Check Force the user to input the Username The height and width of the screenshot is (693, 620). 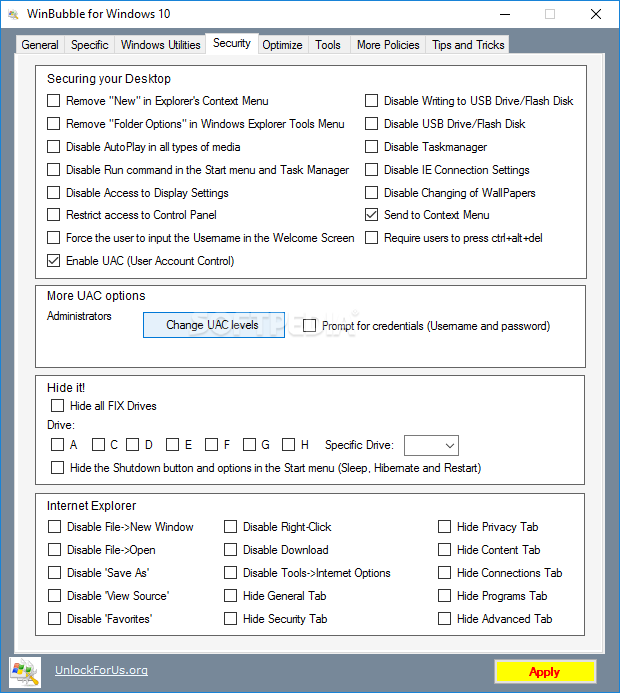click(x=53, y=238)
